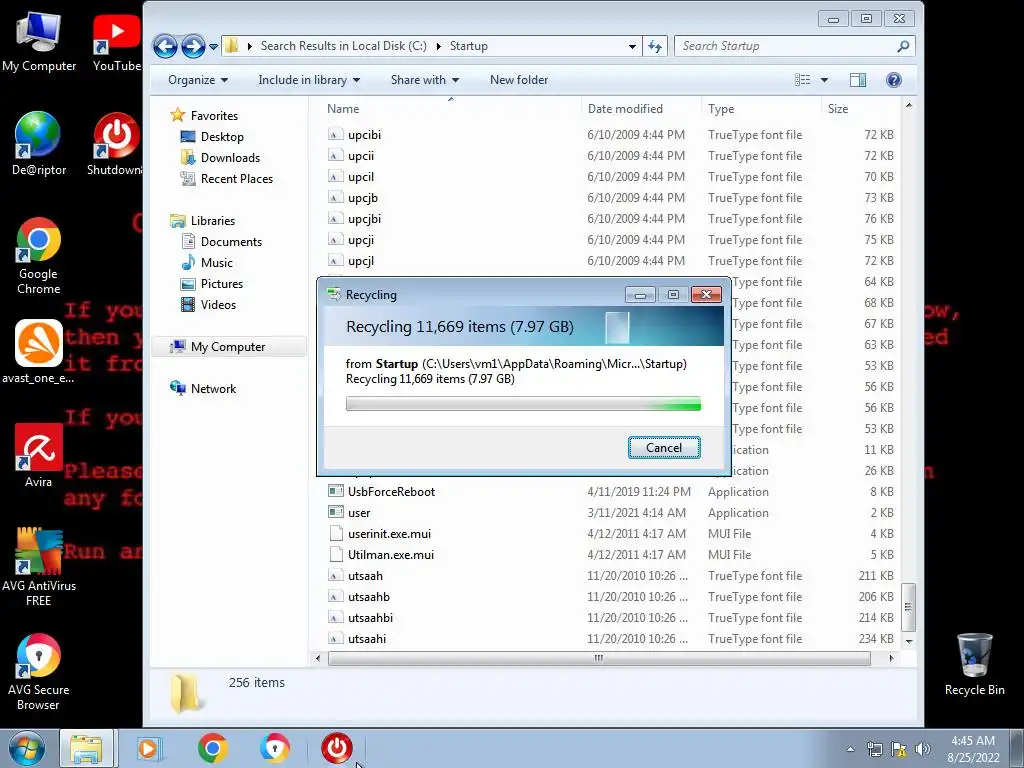
Task: Sort by the Type column header
Action: [x=761, y=109]
